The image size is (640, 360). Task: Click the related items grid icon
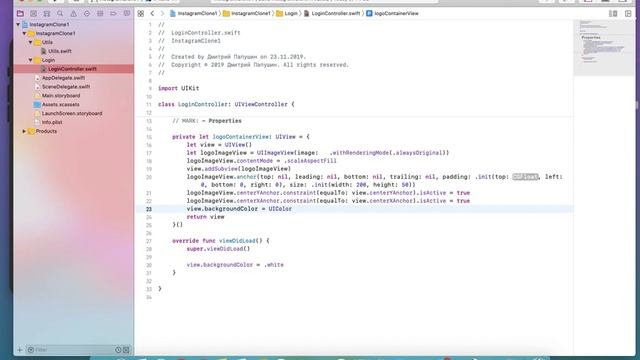point(141,13)
